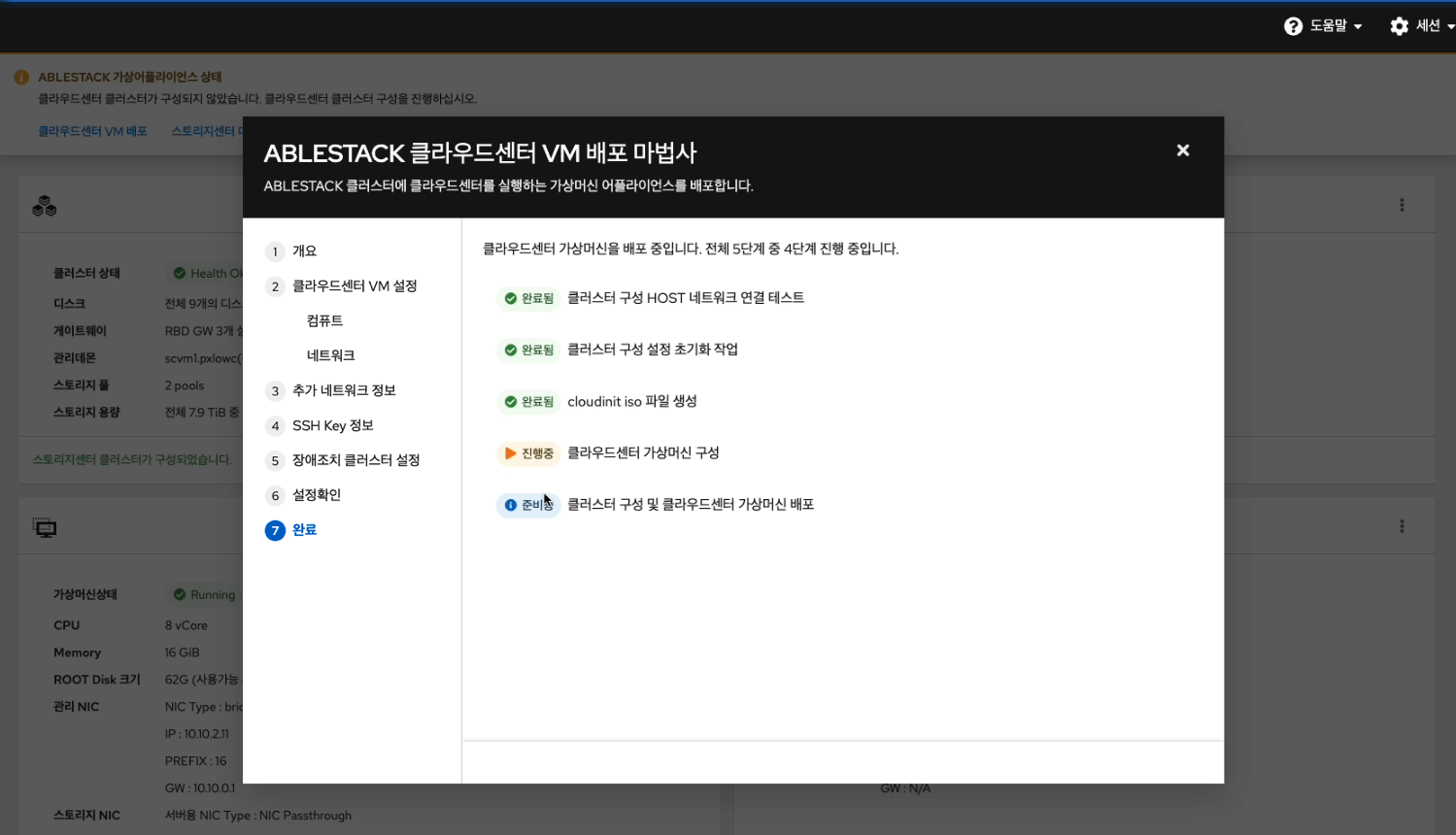
Task: Click the virtual machine monitor icon on background card
Action: click(x=45, y=527)
